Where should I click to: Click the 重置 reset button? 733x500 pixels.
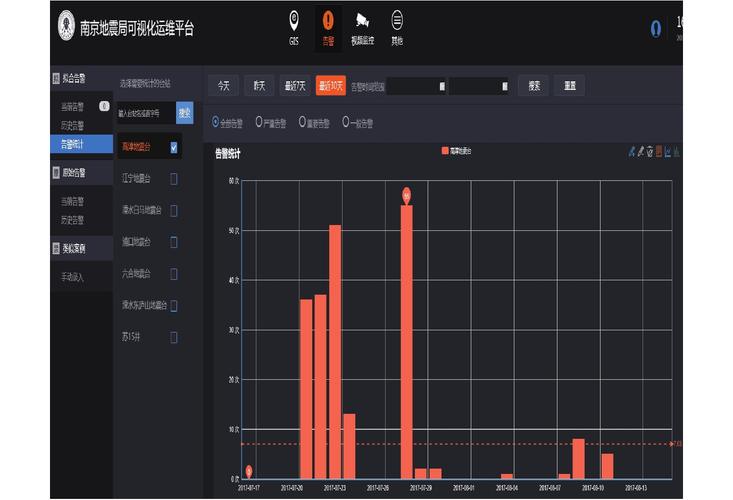point(569,86)
